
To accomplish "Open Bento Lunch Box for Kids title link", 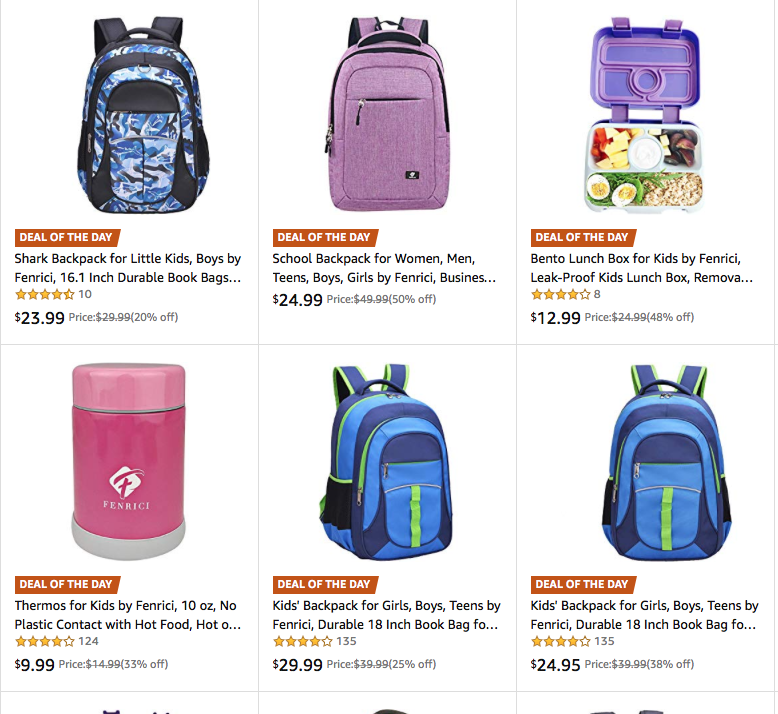I will (x=642, y=268).
